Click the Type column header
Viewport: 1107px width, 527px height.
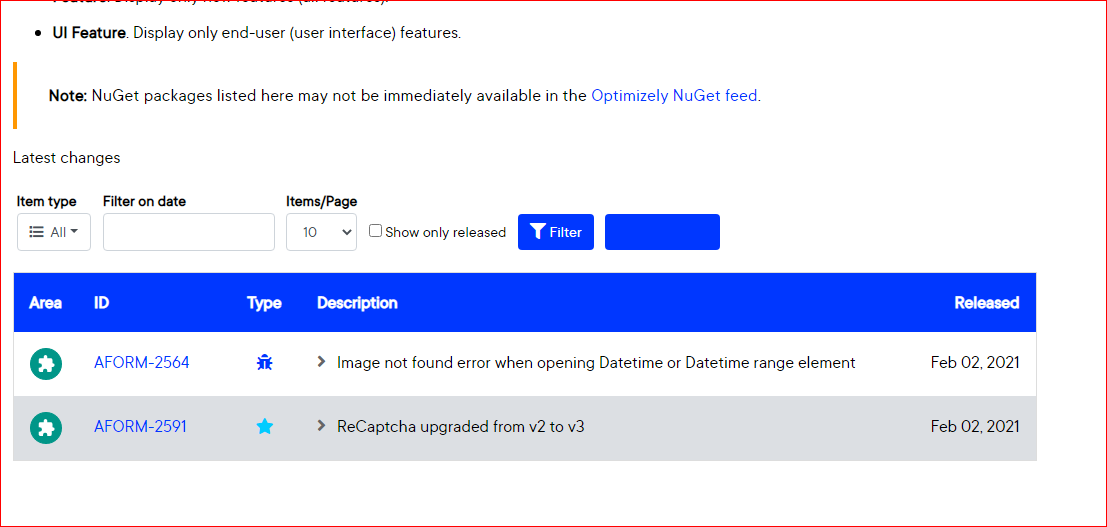(x=264, y=303)
